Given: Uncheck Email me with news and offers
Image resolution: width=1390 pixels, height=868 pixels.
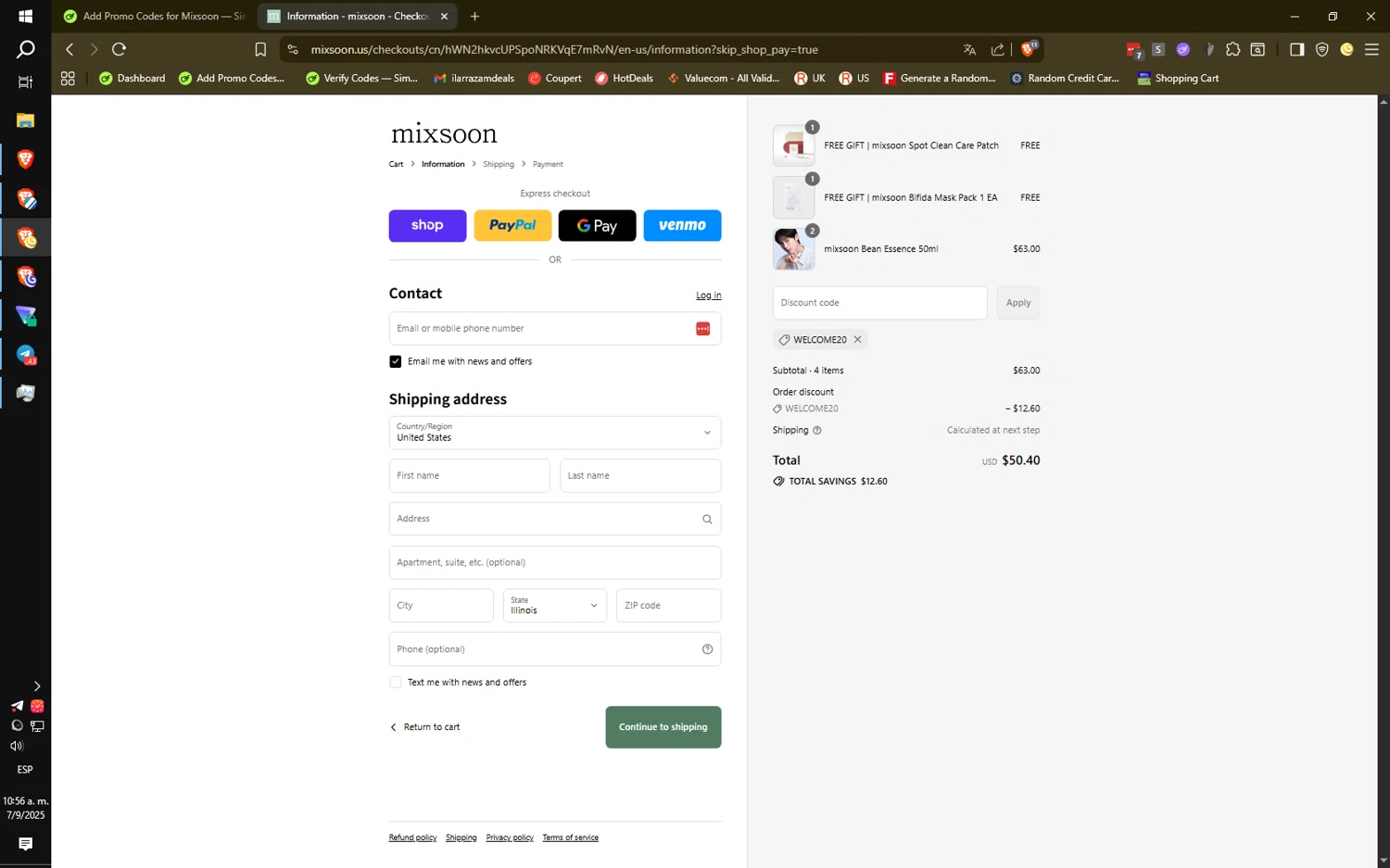Looking at the screenshot, I should (x=396, y=361).
